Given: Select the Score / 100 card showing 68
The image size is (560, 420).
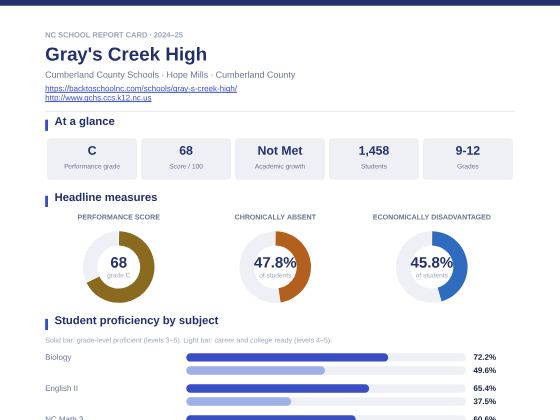Looking at the screenshot, I should [186, 159].
